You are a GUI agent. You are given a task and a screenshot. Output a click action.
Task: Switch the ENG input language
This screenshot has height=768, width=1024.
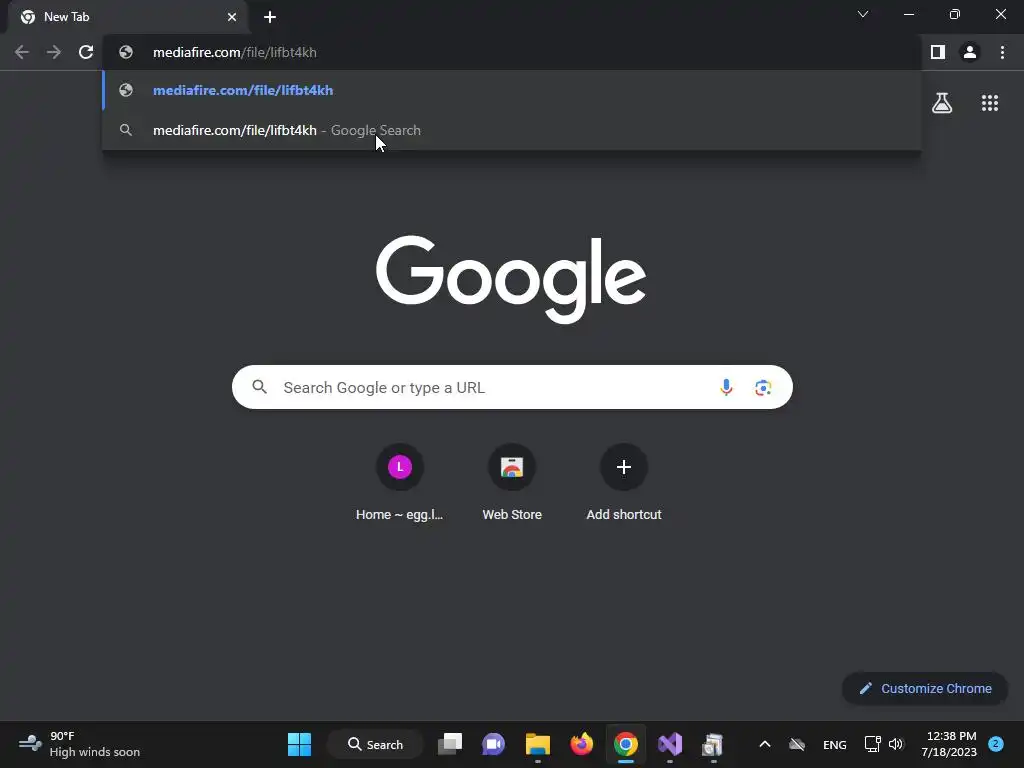(x=835, y=744)
